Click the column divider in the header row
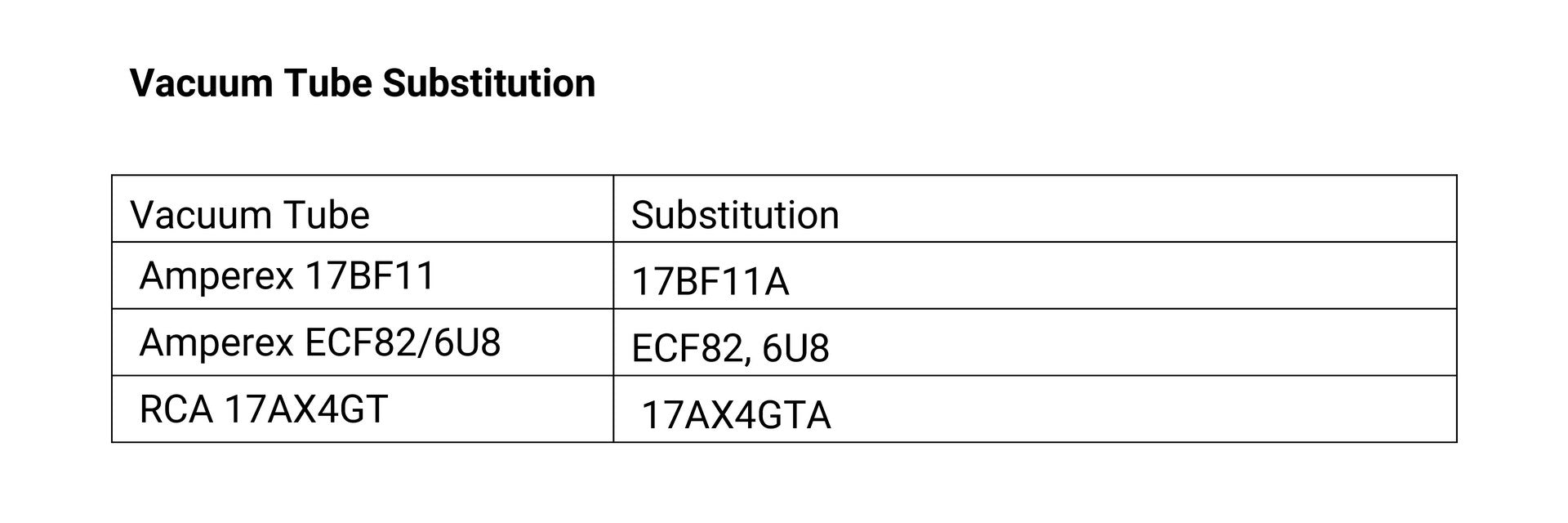 [x=613, y=209]
